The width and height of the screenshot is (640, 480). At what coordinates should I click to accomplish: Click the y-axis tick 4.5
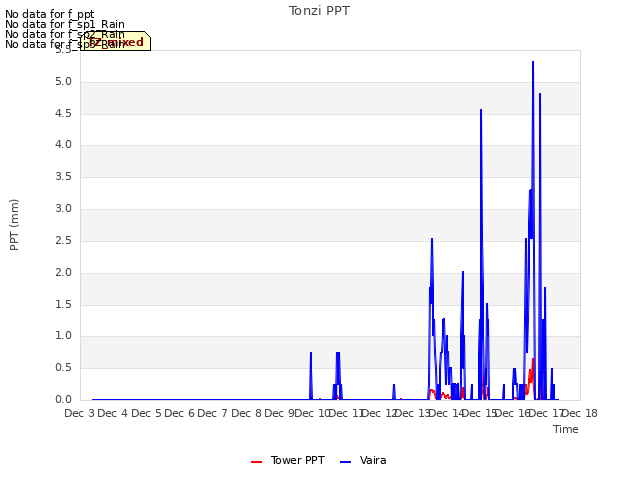(x=63, y=113)
